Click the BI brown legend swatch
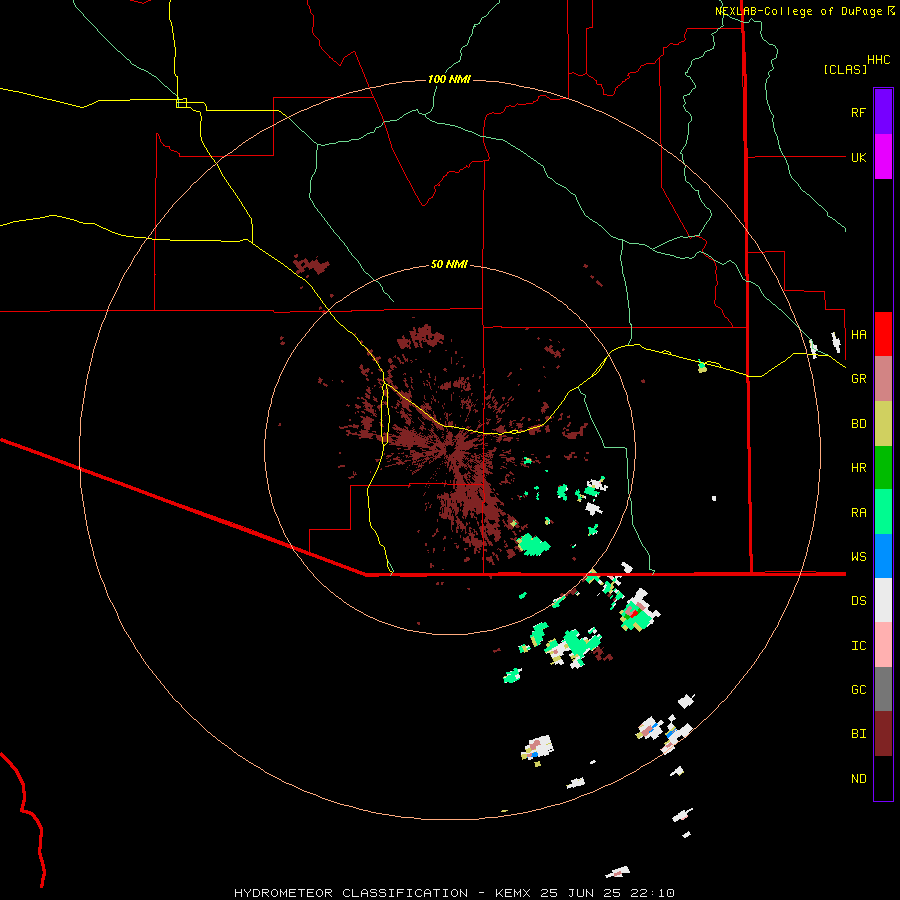Screen dimensions: 900x900 tap(883, 734)
